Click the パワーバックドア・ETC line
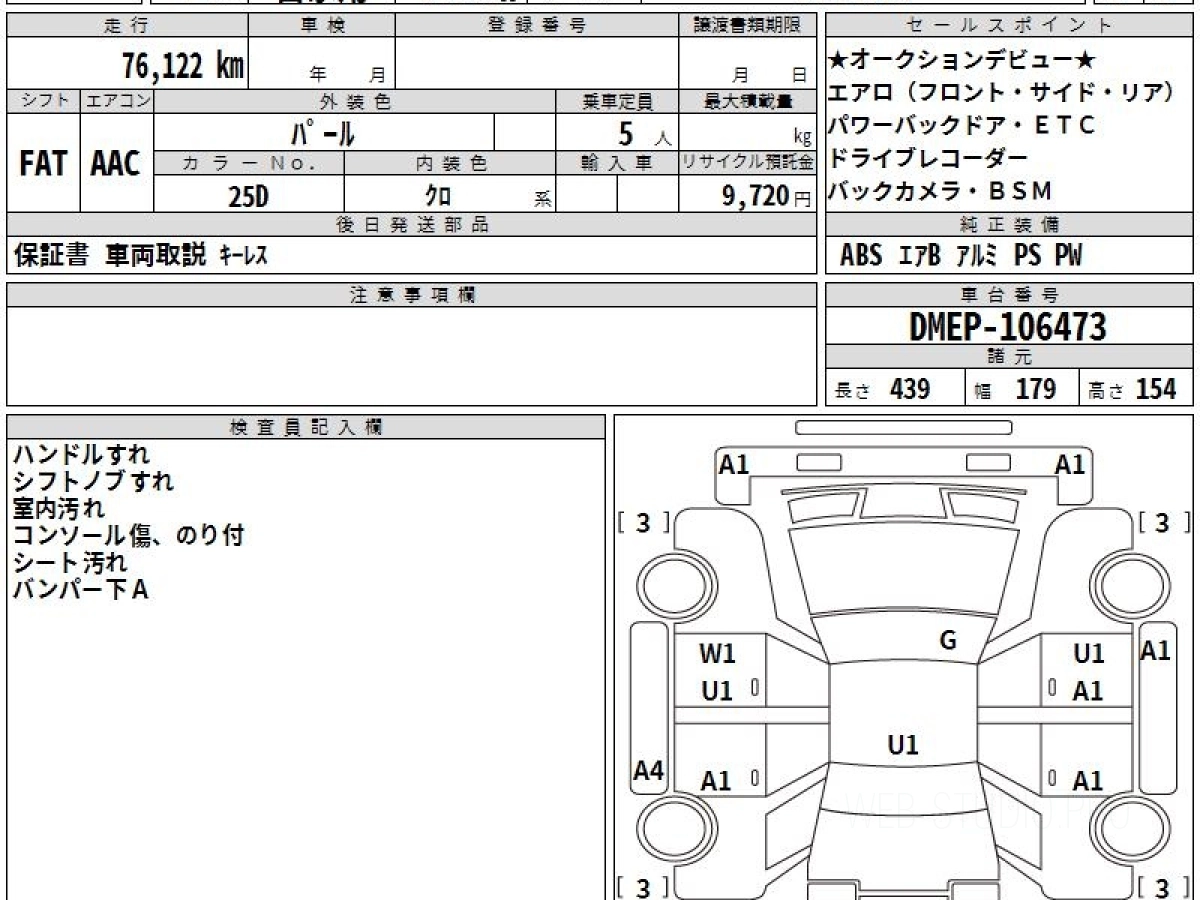Screen dimensions: 1200x900 (x=962, y=125)
